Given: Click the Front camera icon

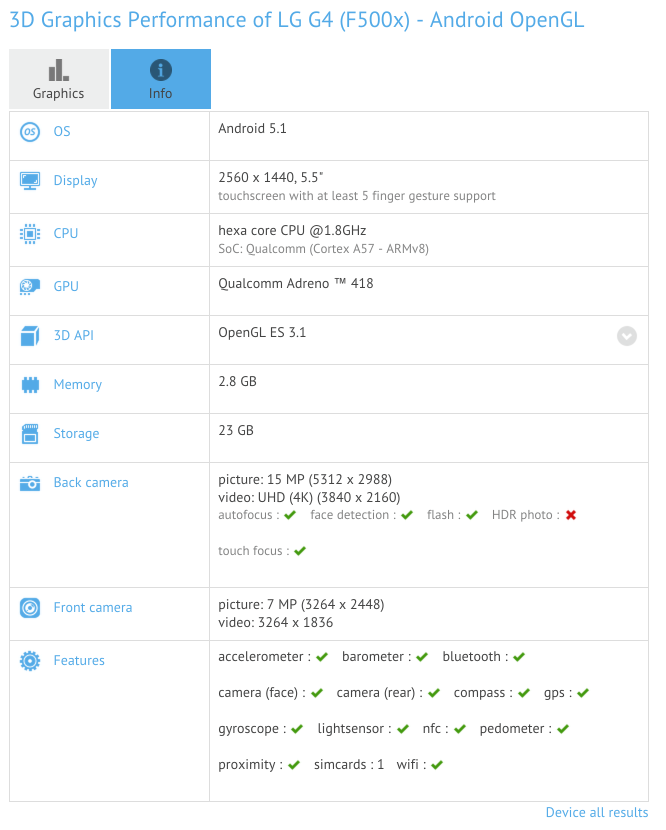Looking at the screenshot, I should point(30,608).
